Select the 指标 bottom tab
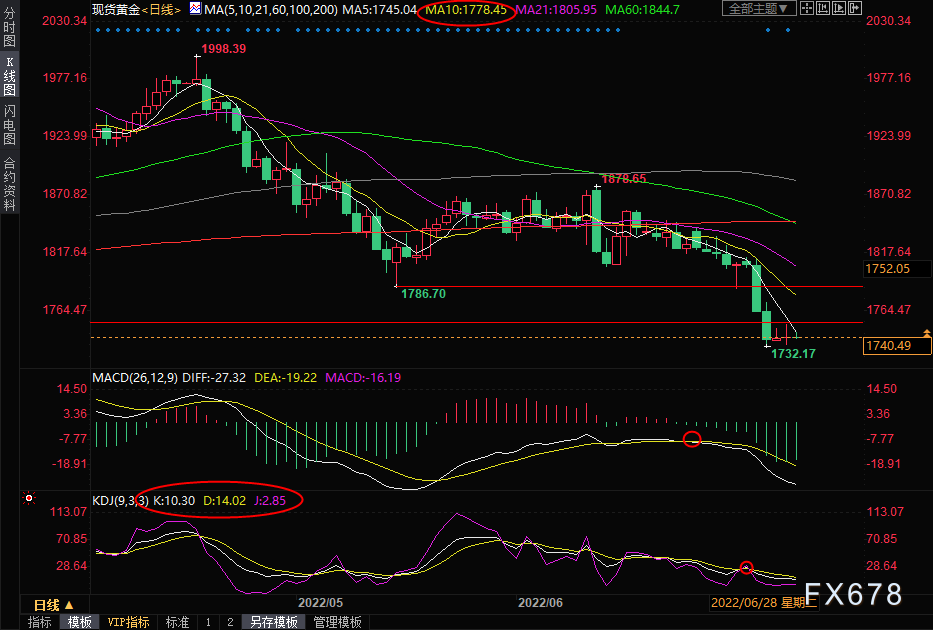This screenshot has width=933, height=630. pos(39,622)
